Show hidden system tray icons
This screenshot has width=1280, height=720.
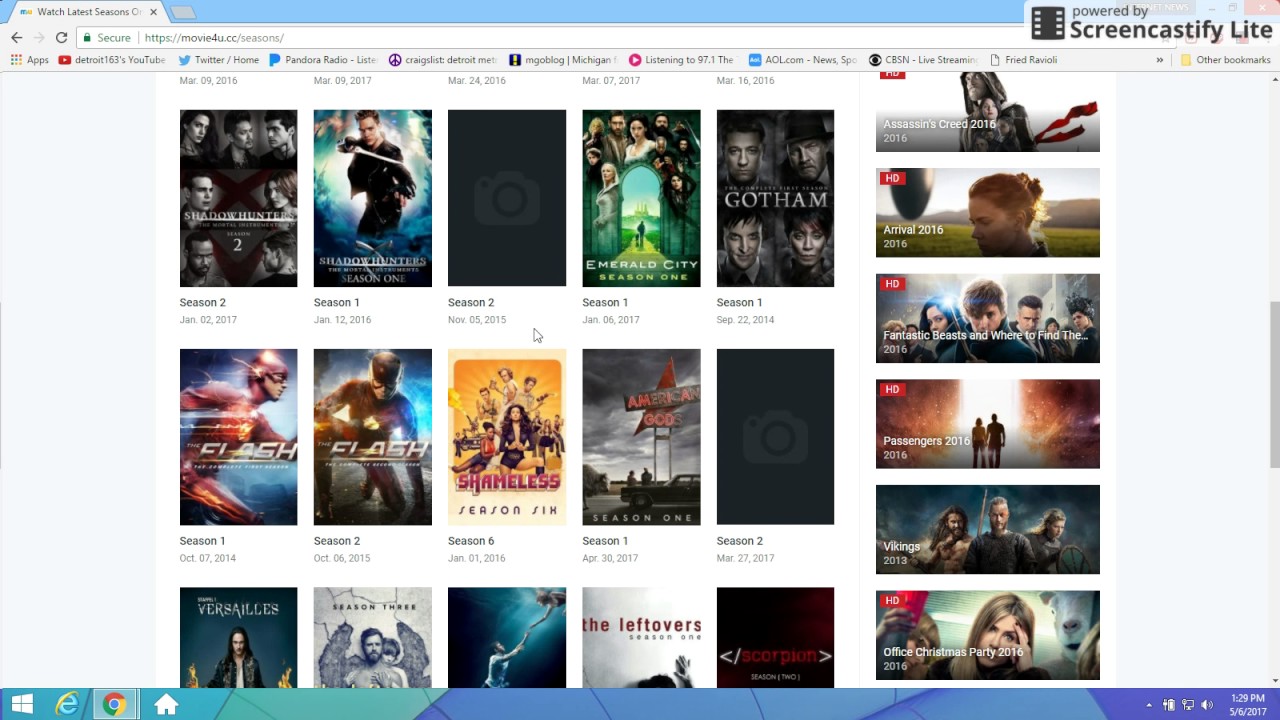click(1149, 705)
